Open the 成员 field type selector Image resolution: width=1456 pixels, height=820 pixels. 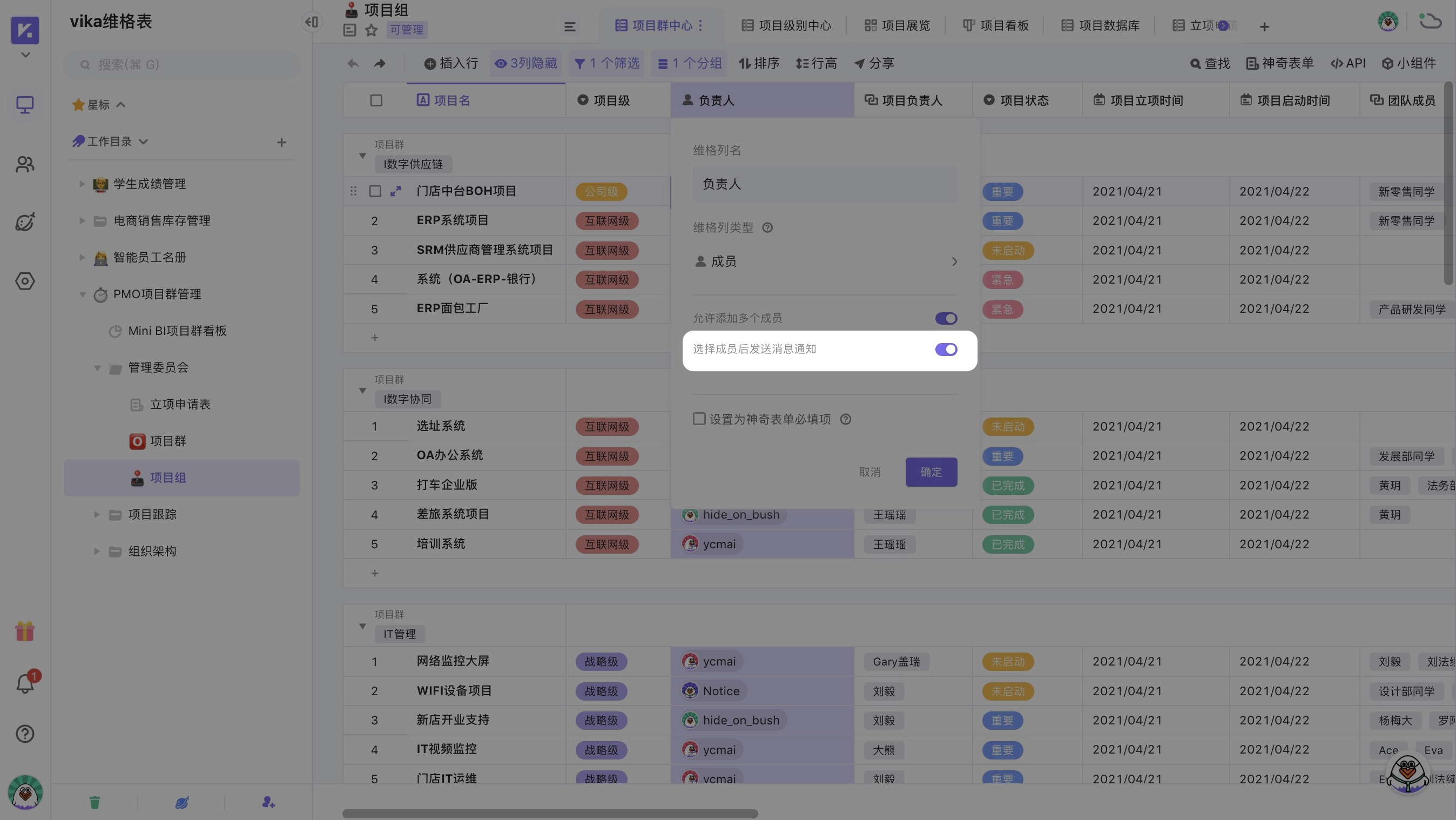click(x=824, y=261)
